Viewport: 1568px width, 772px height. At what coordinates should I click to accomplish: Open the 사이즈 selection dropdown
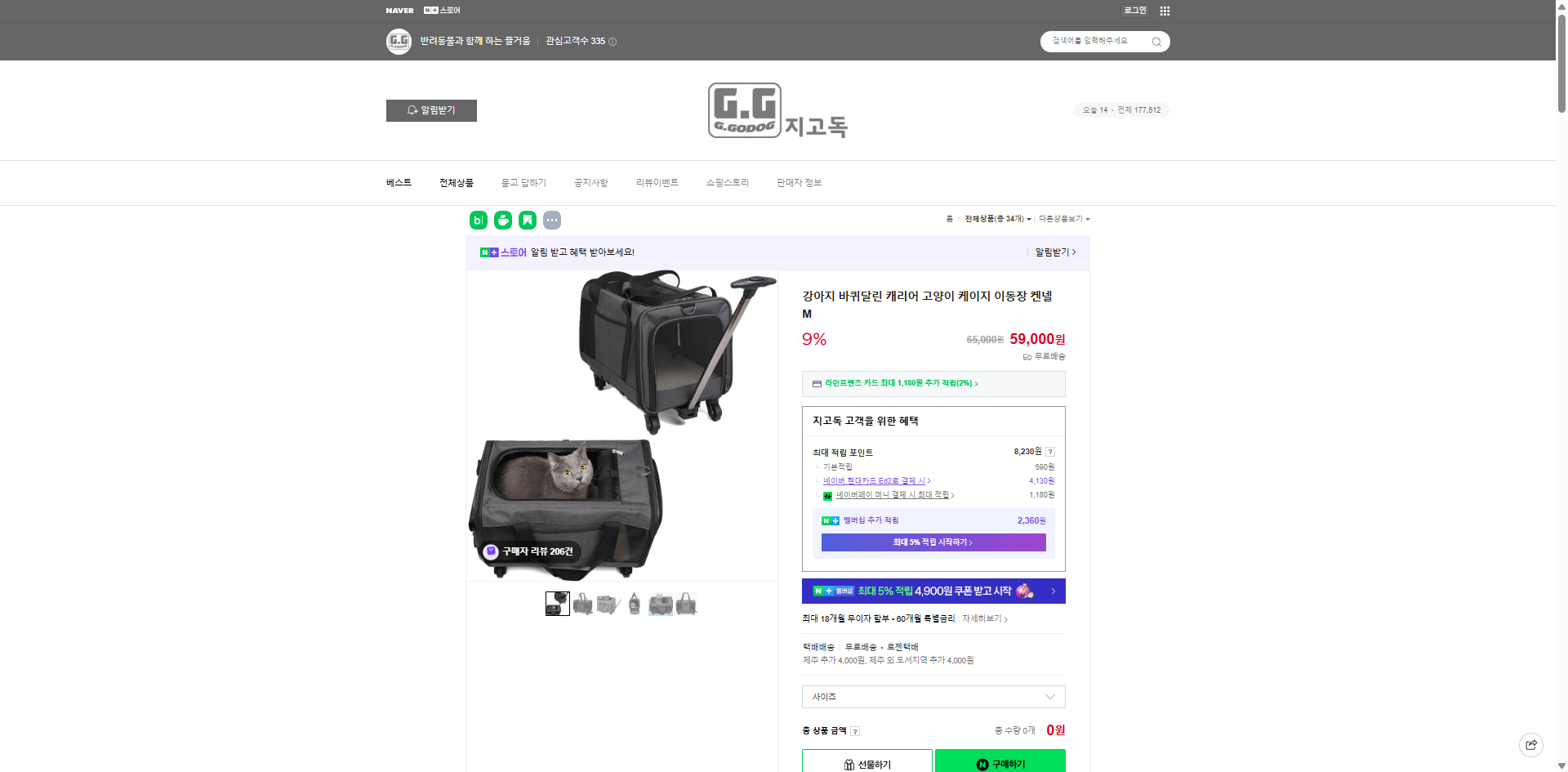pos(933,696)
